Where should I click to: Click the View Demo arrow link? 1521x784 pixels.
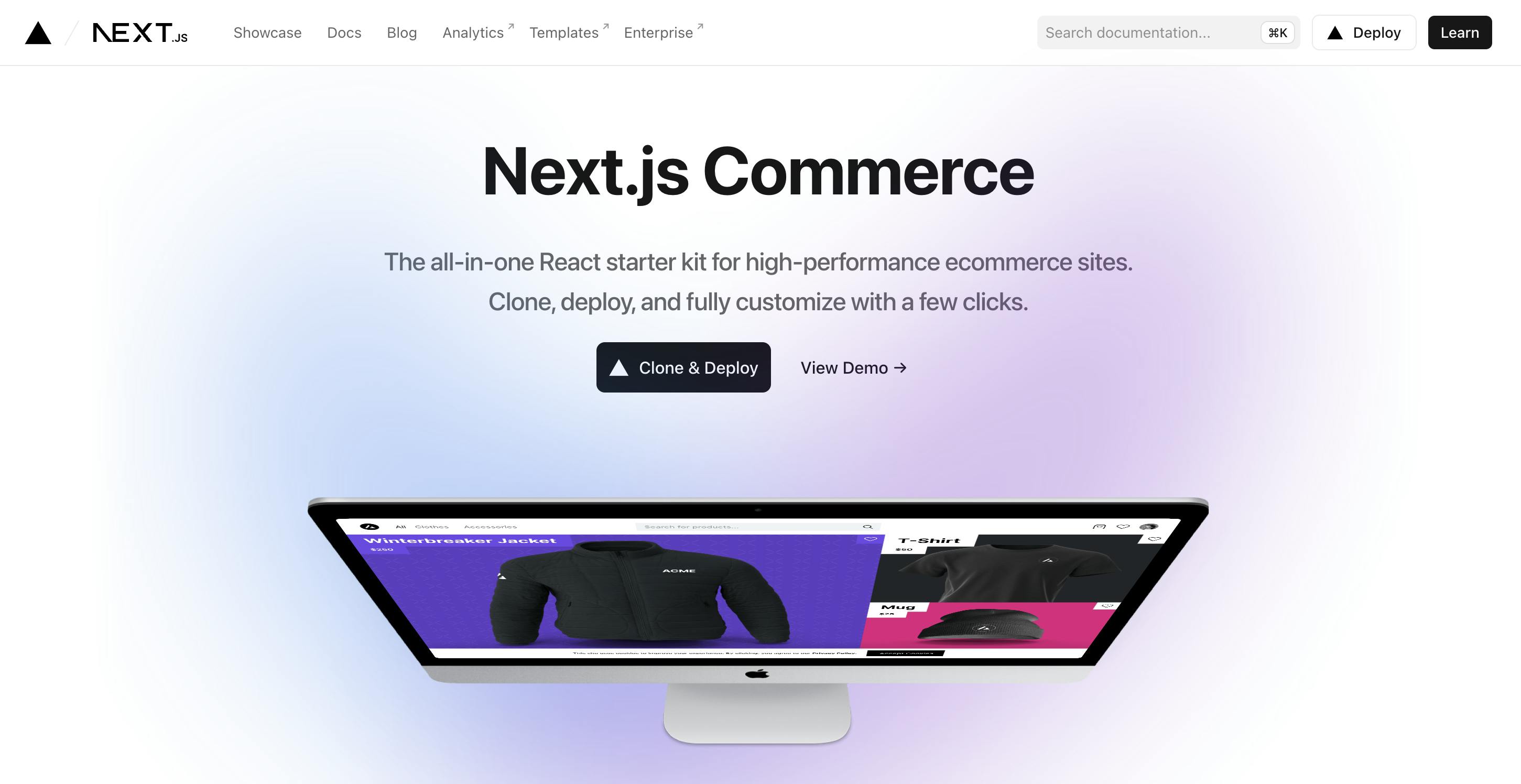(853, 367)
